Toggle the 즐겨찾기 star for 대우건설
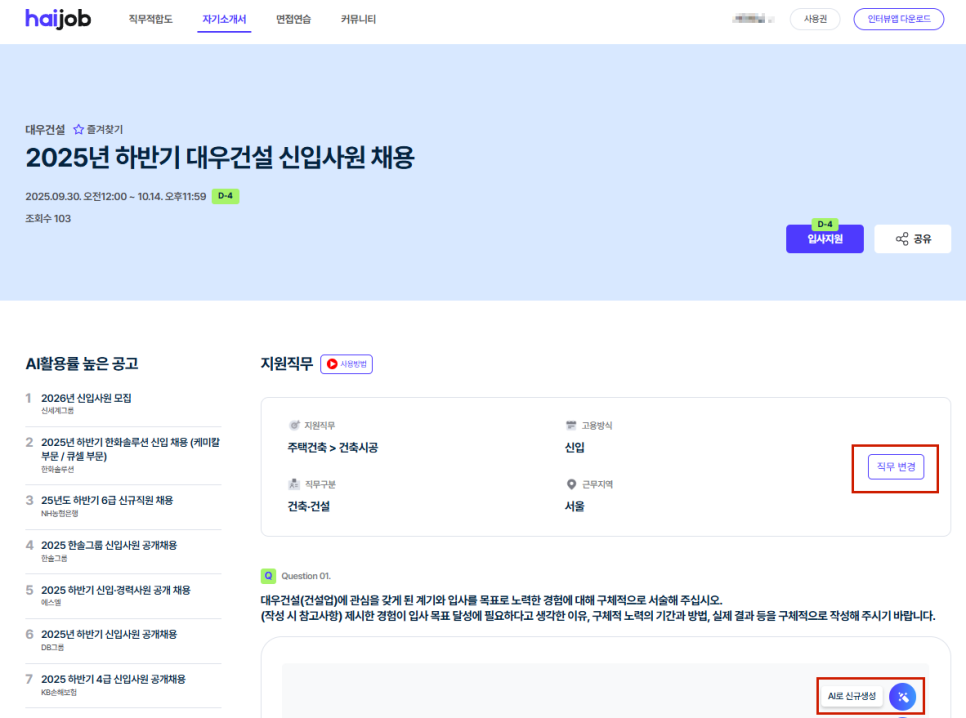 pos(78,130)
